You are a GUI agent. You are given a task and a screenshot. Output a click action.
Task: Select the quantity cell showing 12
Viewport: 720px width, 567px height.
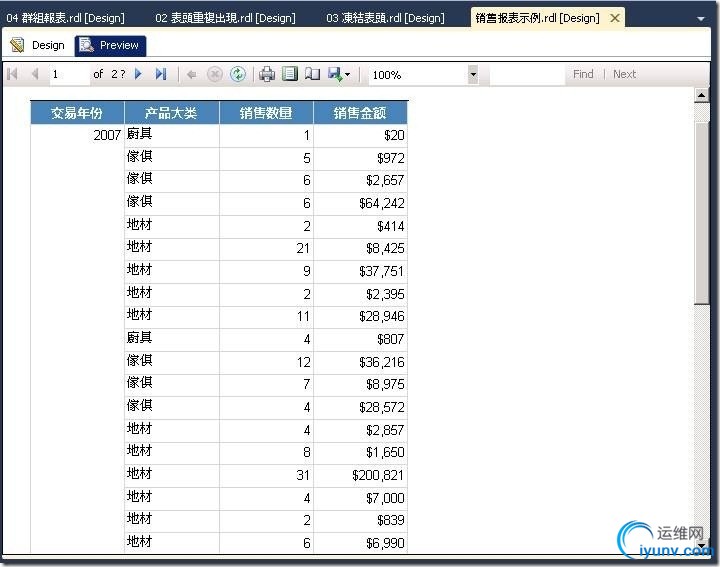[266, 362]
